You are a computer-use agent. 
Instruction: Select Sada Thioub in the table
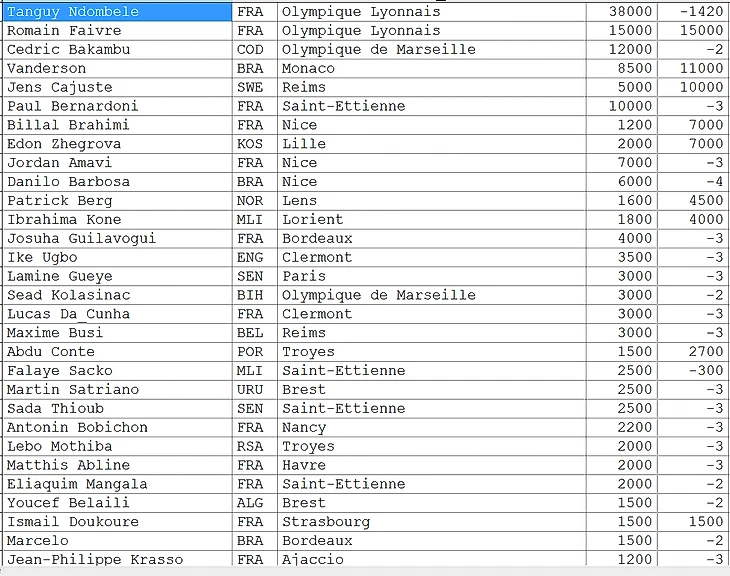pyautogui.click(x=117, y=408)
